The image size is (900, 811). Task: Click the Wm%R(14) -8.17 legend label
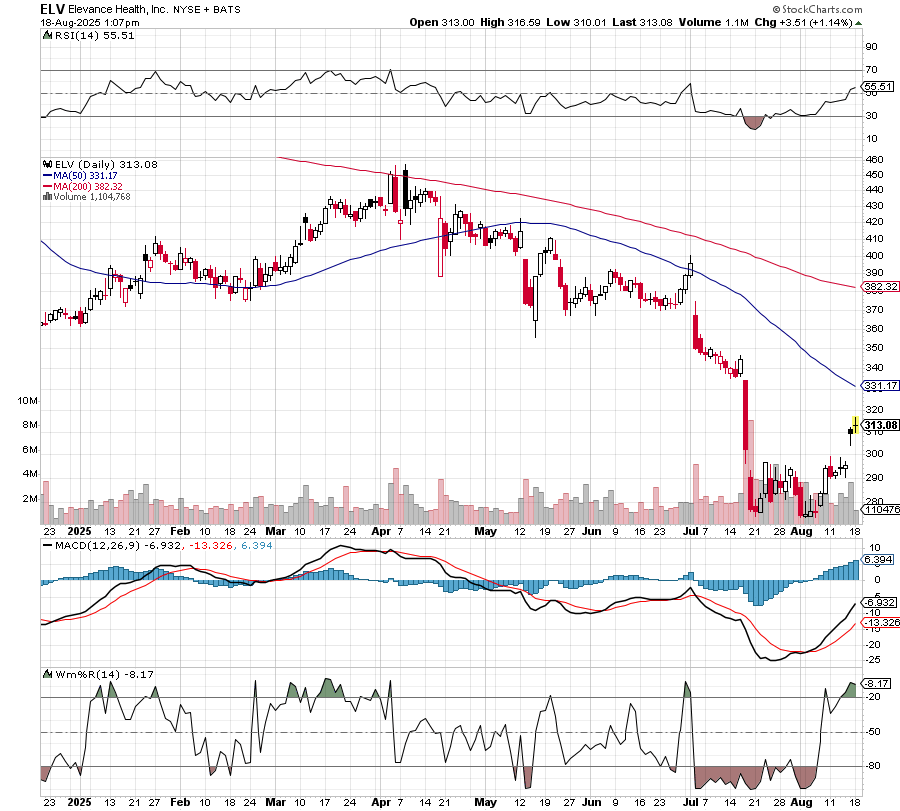click(104, 674)
